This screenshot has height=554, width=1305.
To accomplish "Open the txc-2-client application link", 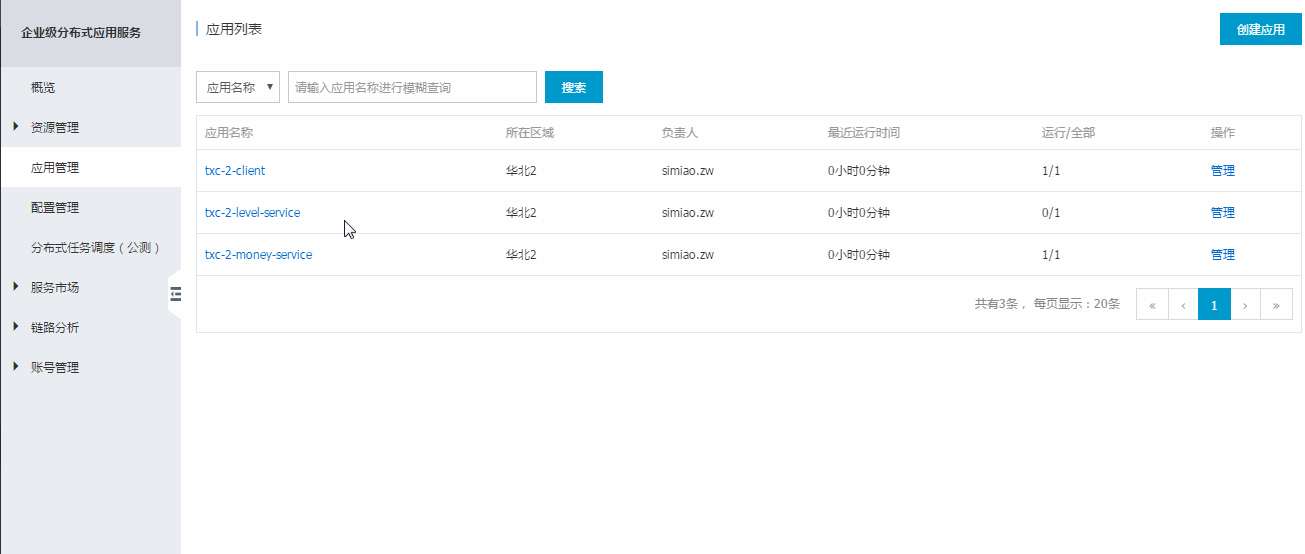I will [235, 170].
